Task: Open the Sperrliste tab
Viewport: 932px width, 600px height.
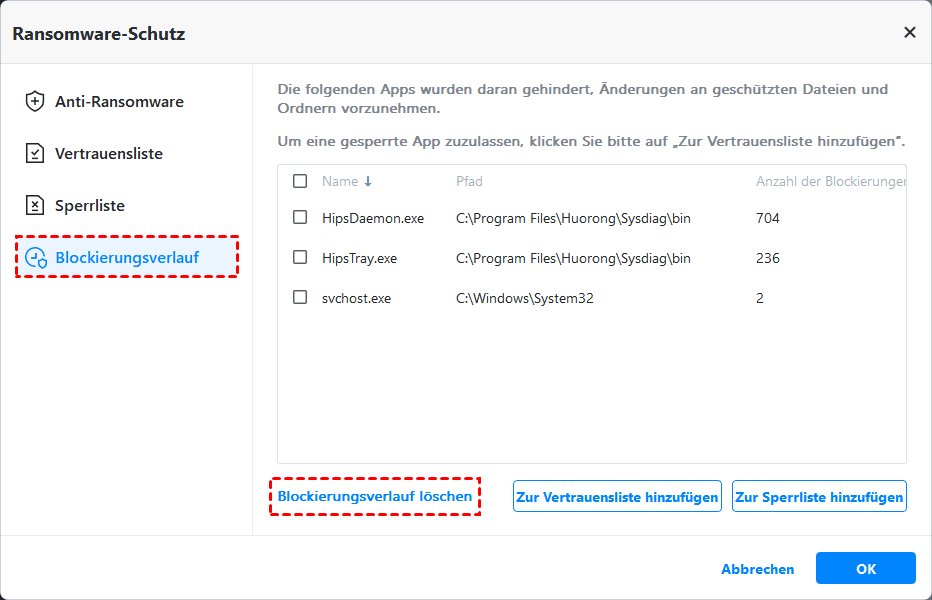Action: coord(90,206)
